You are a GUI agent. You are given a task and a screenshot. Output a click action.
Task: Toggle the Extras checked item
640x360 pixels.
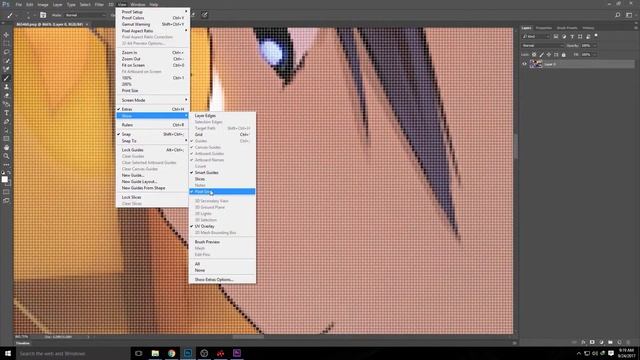(153, 109)
